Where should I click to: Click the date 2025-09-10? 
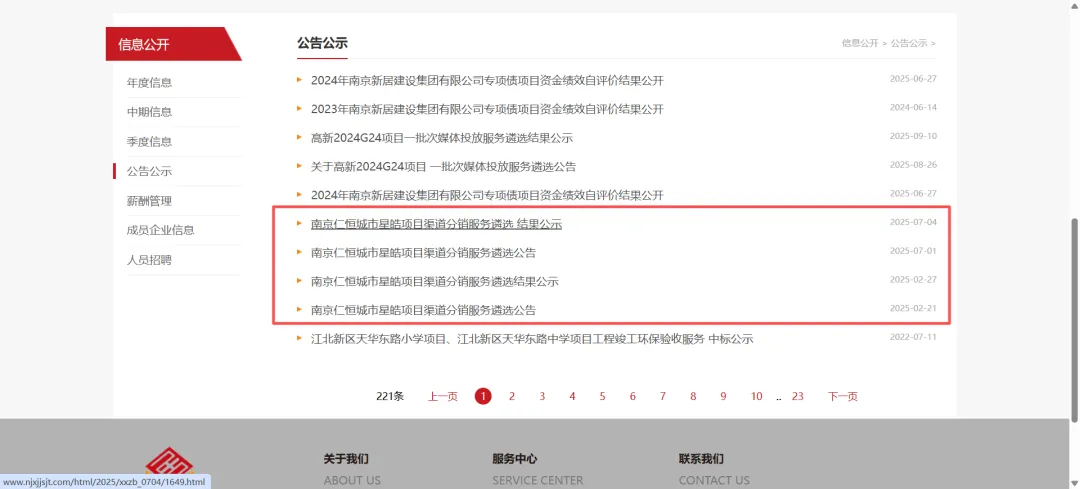click(913, 136)
